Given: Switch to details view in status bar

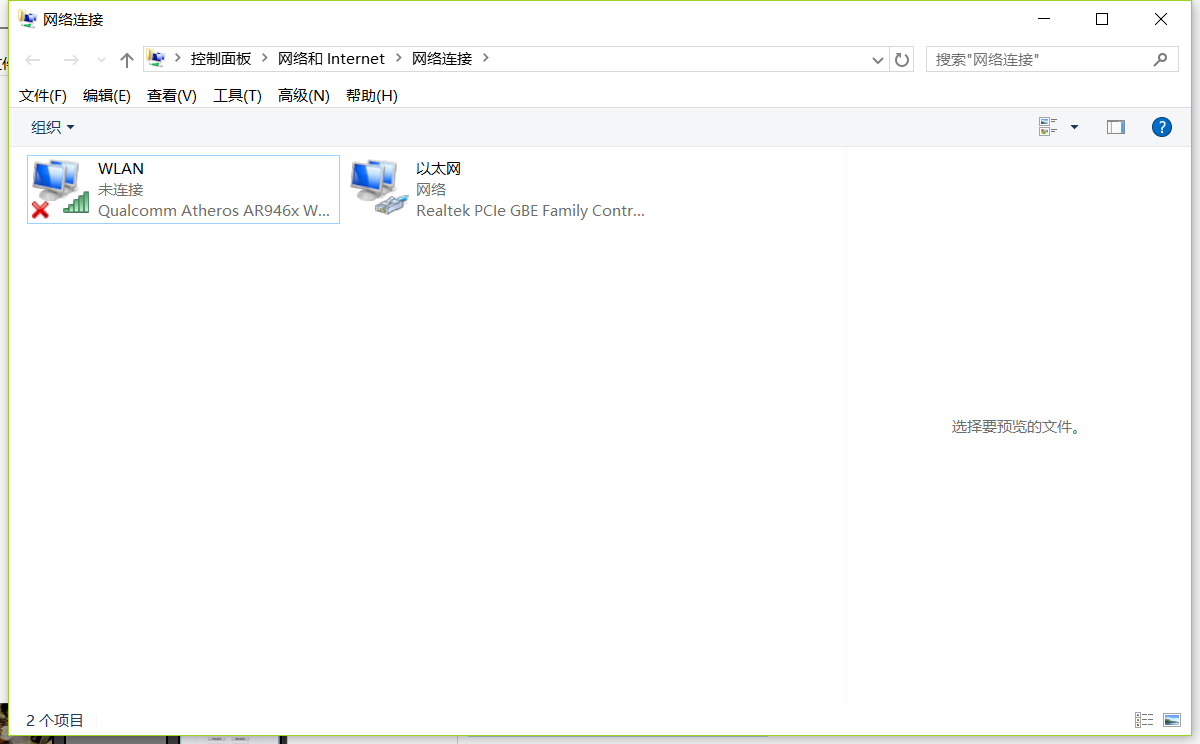Looking at the screenshot, I should 1144,720.
